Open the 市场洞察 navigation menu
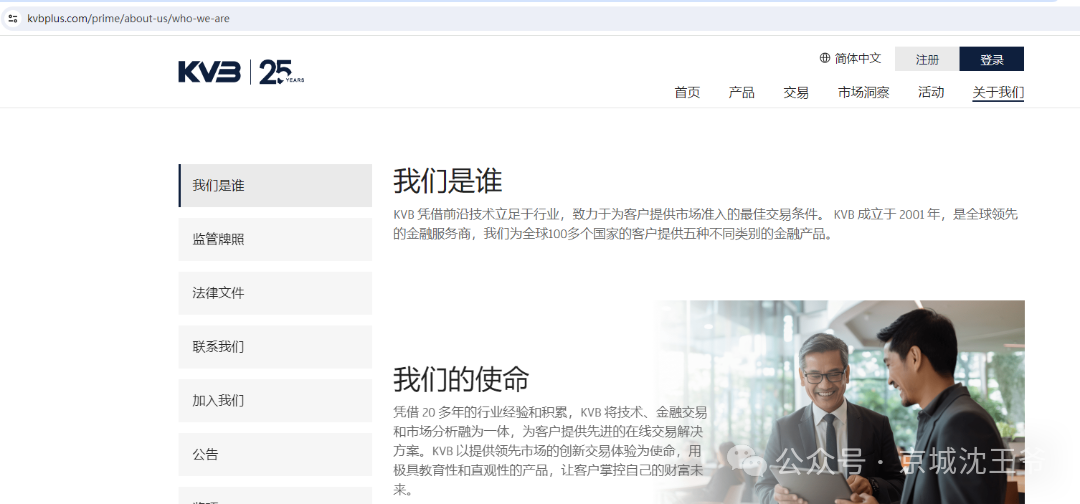The width and height of the screenshot is (1080, 504). point(863,93)
